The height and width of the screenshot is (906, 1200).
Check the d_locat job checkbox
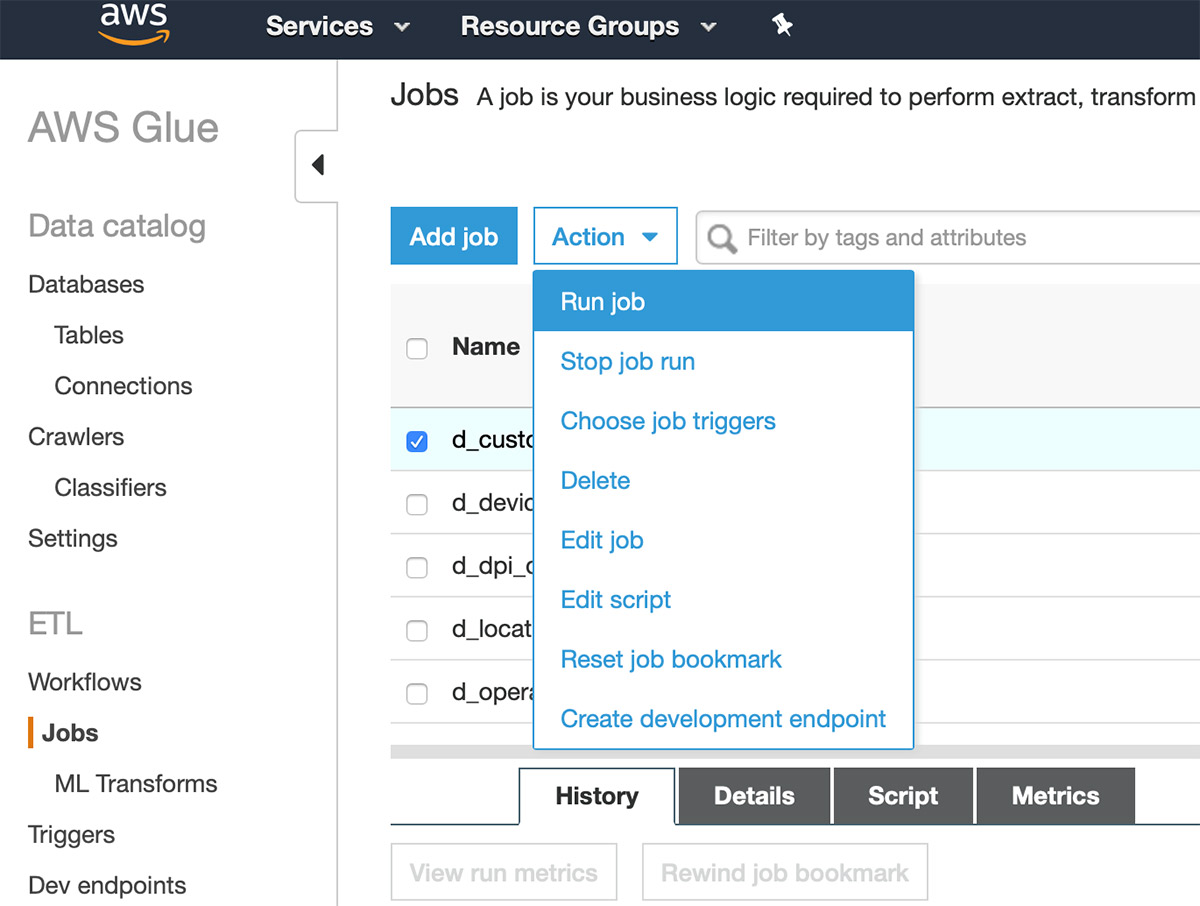(x=417, y=631)
